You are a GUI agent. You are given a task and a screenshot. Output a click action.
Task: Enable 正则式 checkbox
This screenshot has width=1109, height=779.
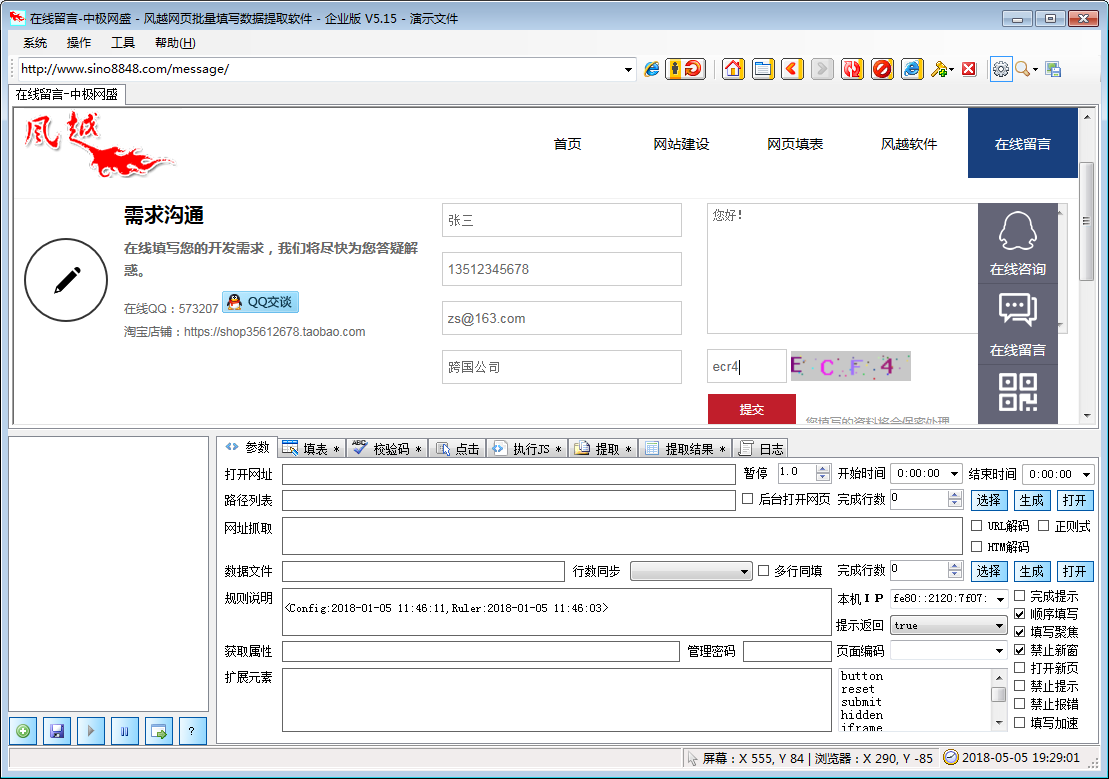1043,526
